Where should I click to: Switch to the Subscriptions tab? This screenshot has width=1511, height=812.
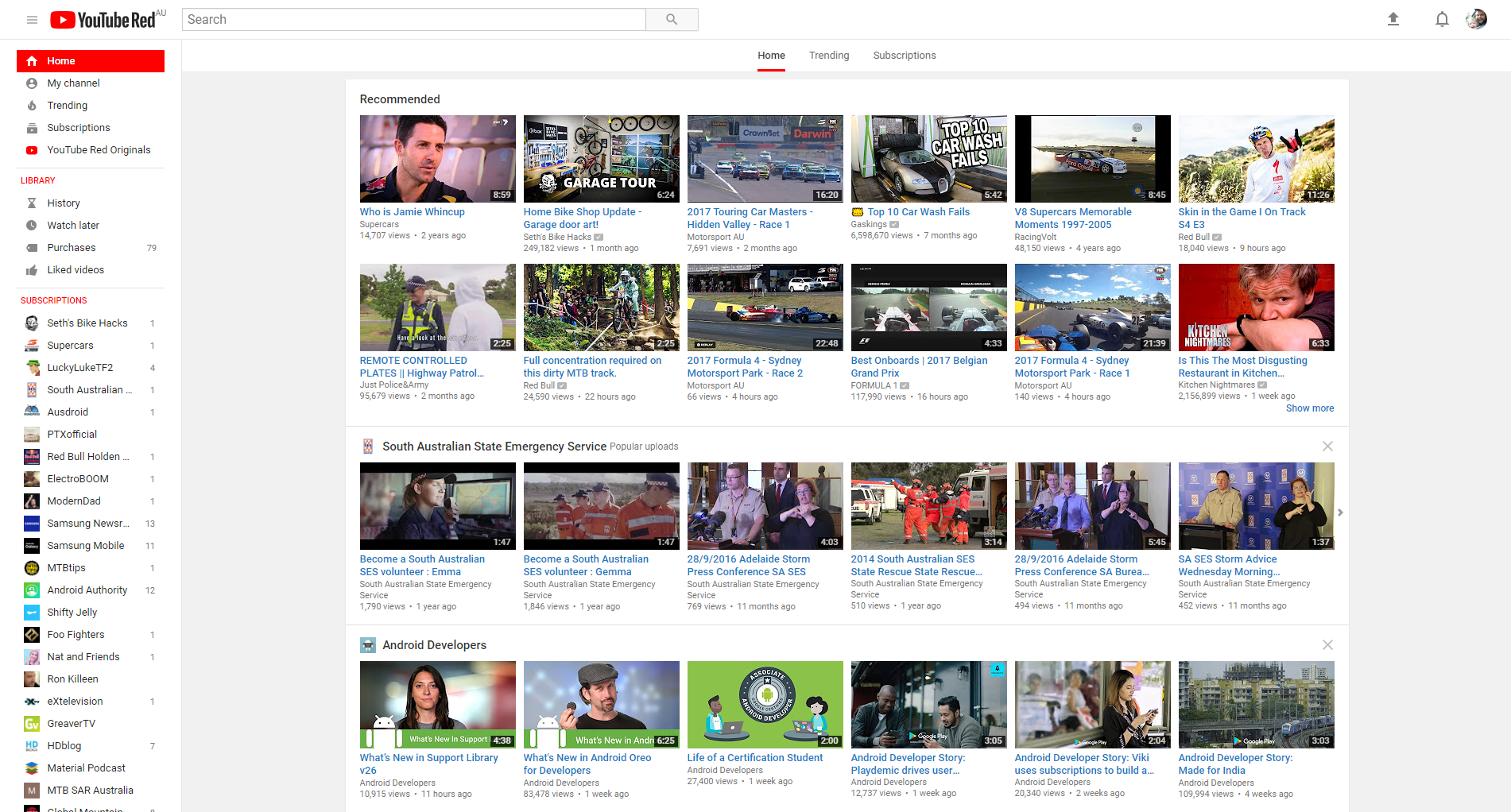(x=905, y=56)
